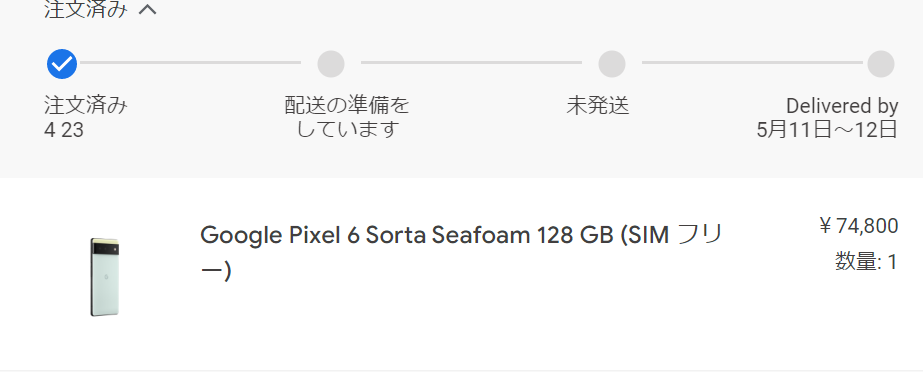Click the 未発送 status label

(x=597, y=105)
